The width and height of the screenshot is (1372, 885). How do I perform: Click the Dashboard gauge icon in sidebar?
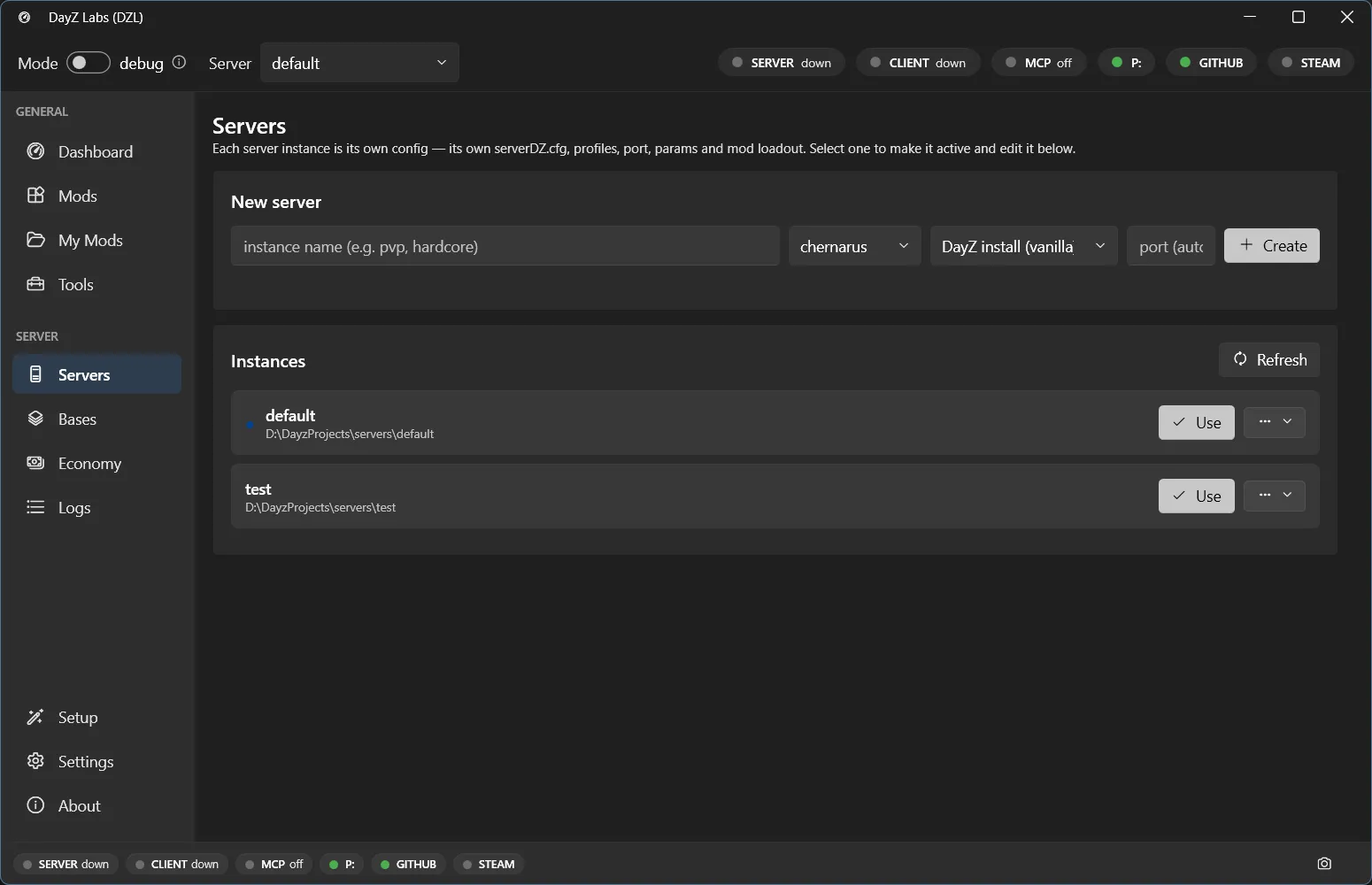pos(35,151)
